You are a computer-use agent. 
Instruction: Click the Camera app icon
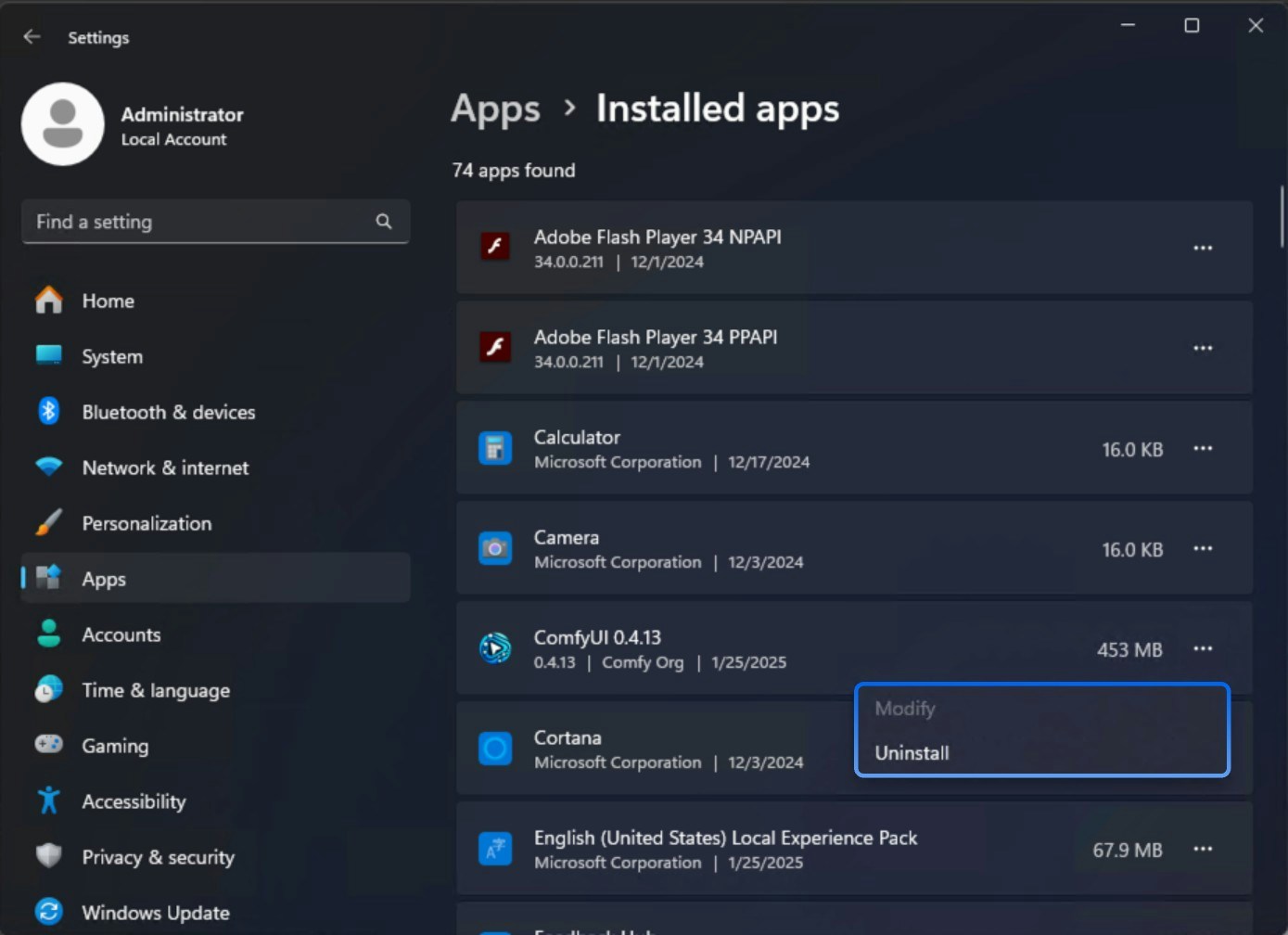click(x=495, y=548)
